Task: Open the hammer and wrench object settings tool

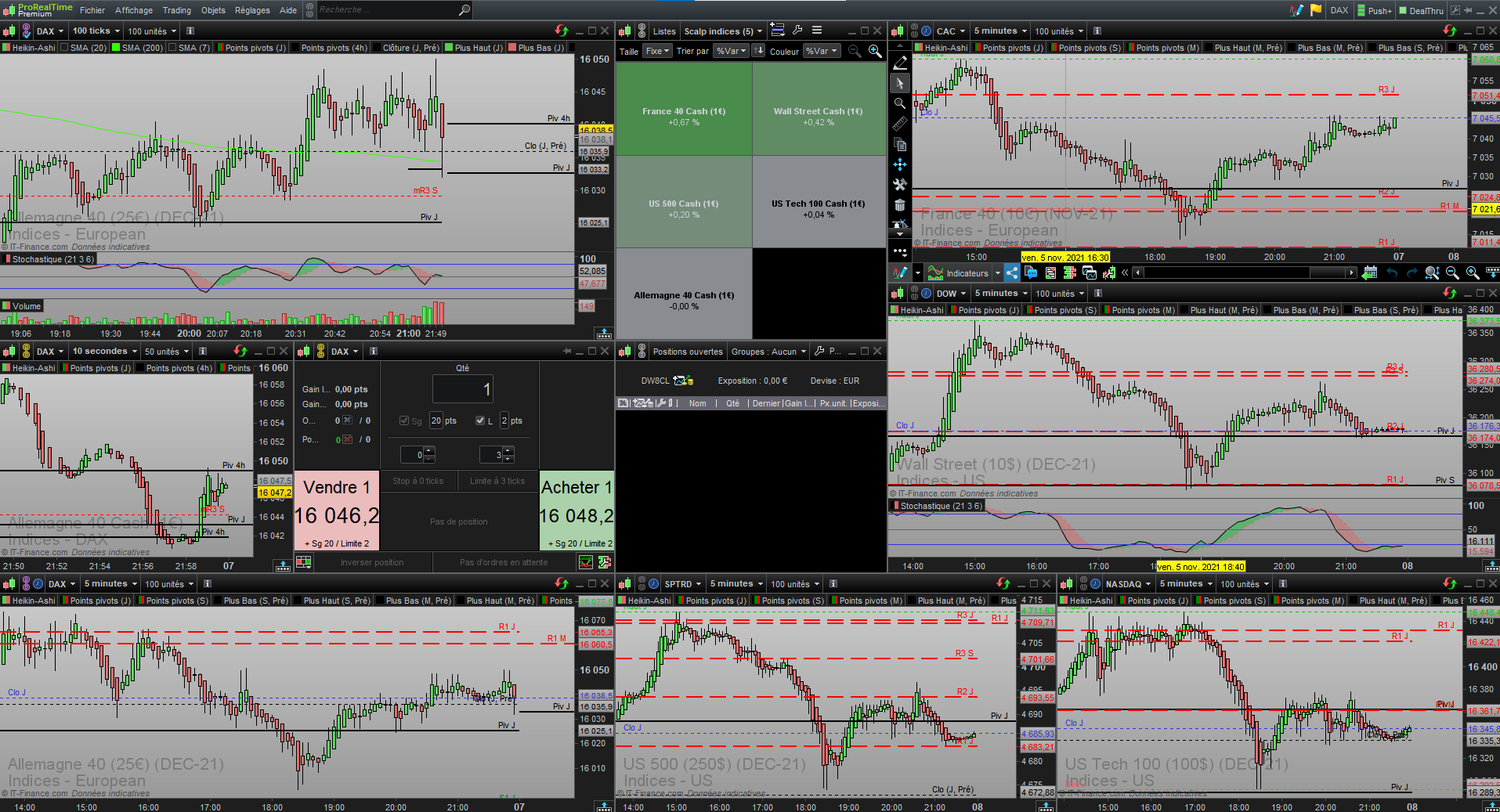Action: pos(900,185)
